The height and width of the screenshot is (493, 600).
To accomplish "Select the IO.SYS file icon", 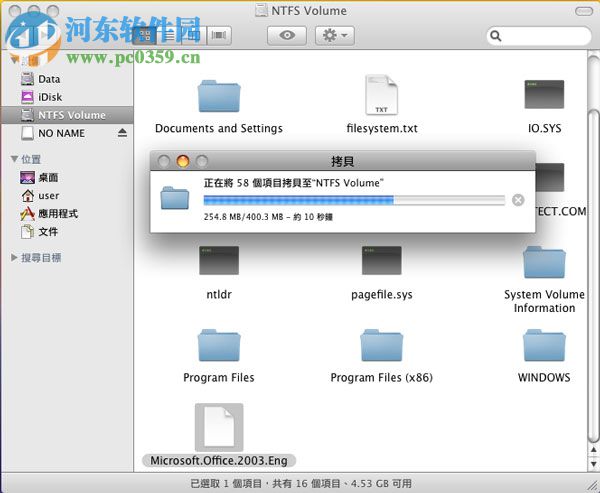I will click(x=544, y=94).
